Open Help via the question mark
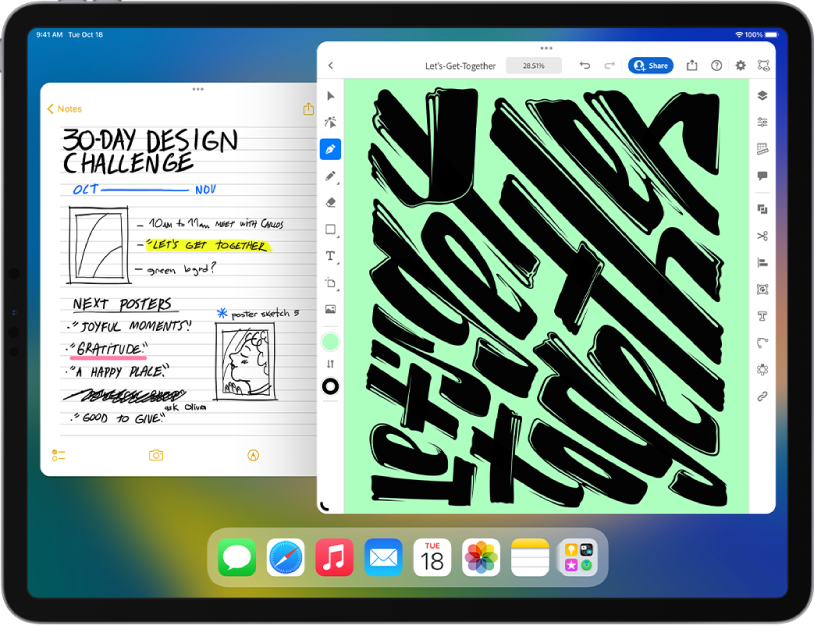 (x=717, y=65)
